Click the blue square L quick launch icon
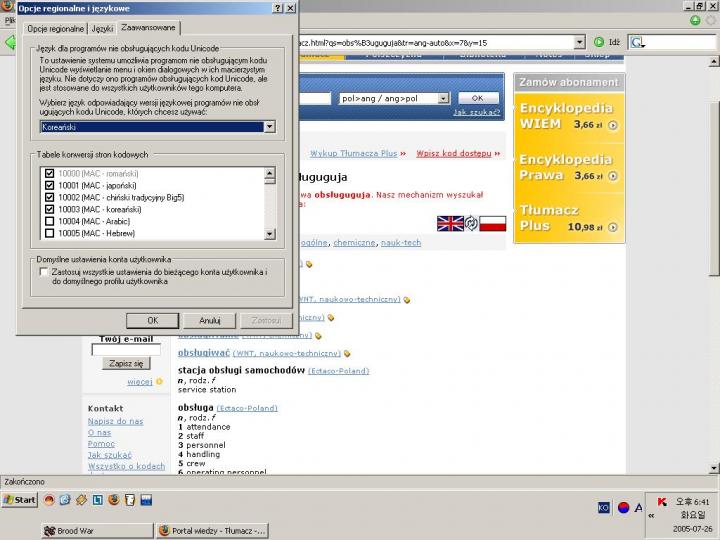This screenshot has height=540, width=720. pyautogui.click(x=97, y=500)
